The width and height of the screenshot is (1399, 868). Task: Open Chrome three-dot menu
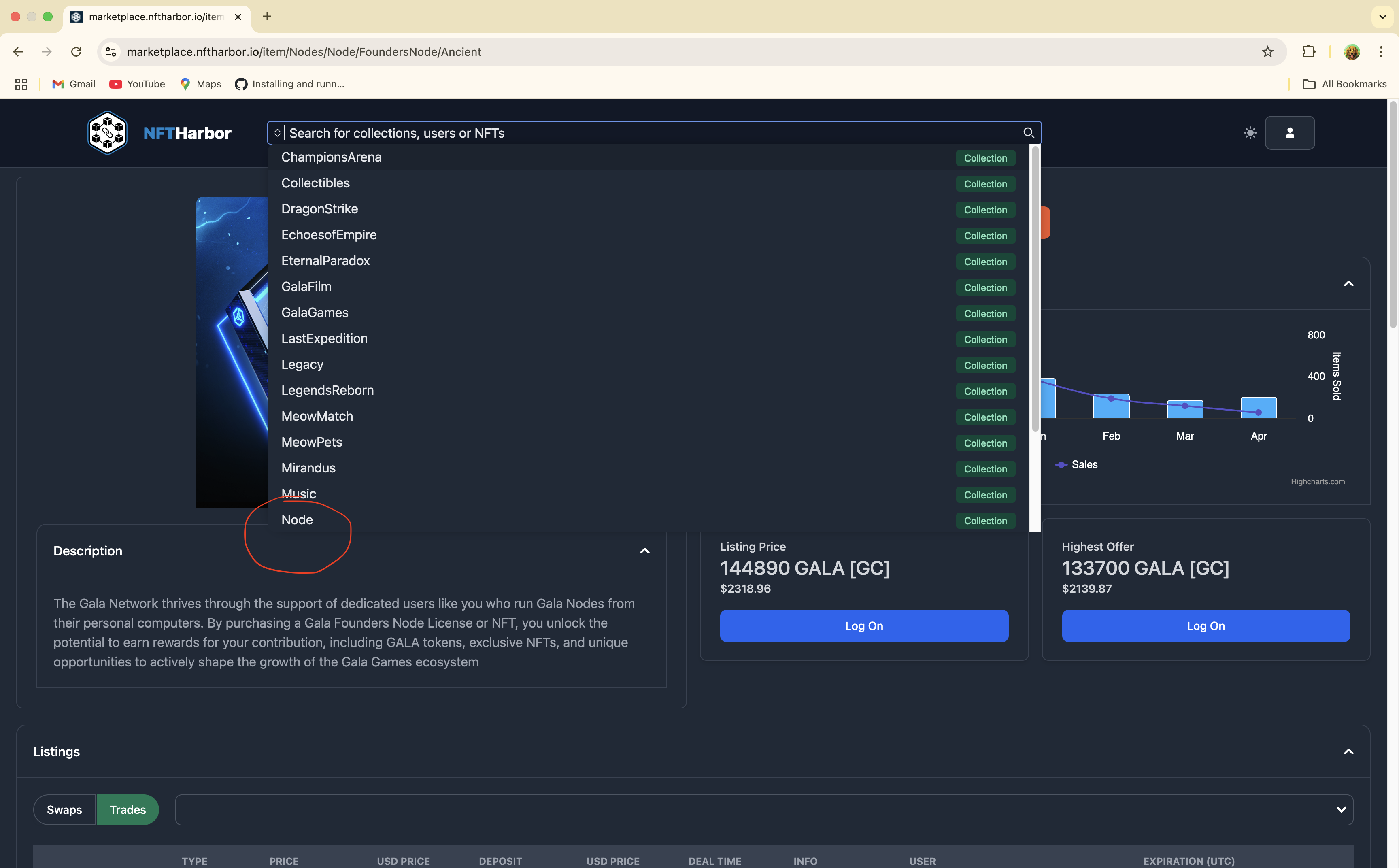1381,52
